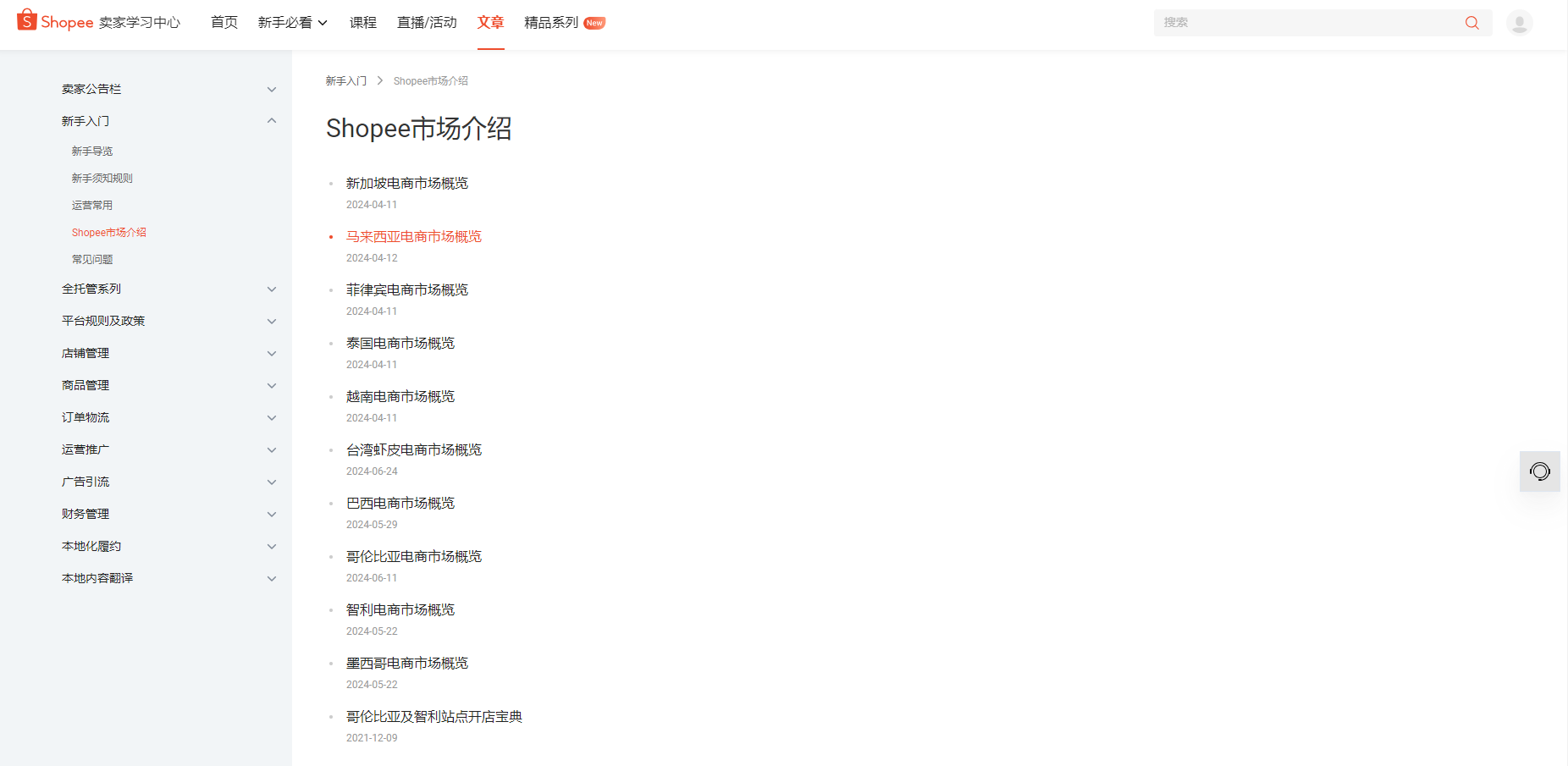The image size is (1568, 766).
Task: Open the 新手必看 dropdown menu
Action: [292, 23]
